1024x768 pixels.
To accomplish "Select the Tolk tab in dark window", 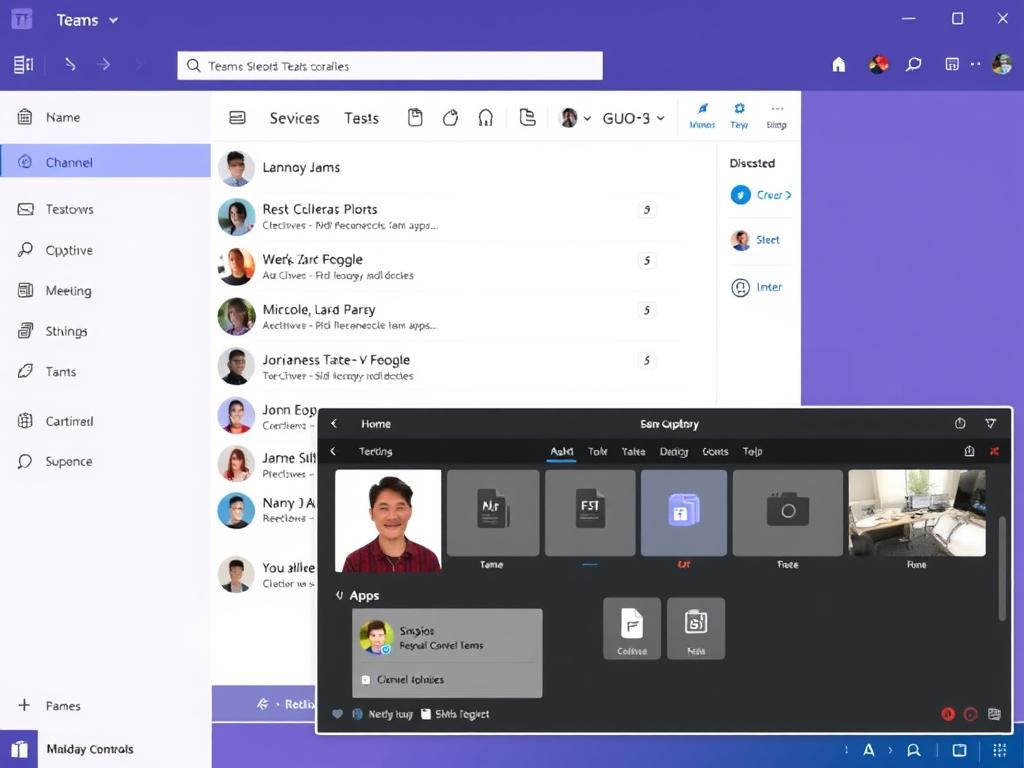I will click(x=598, y=451).
